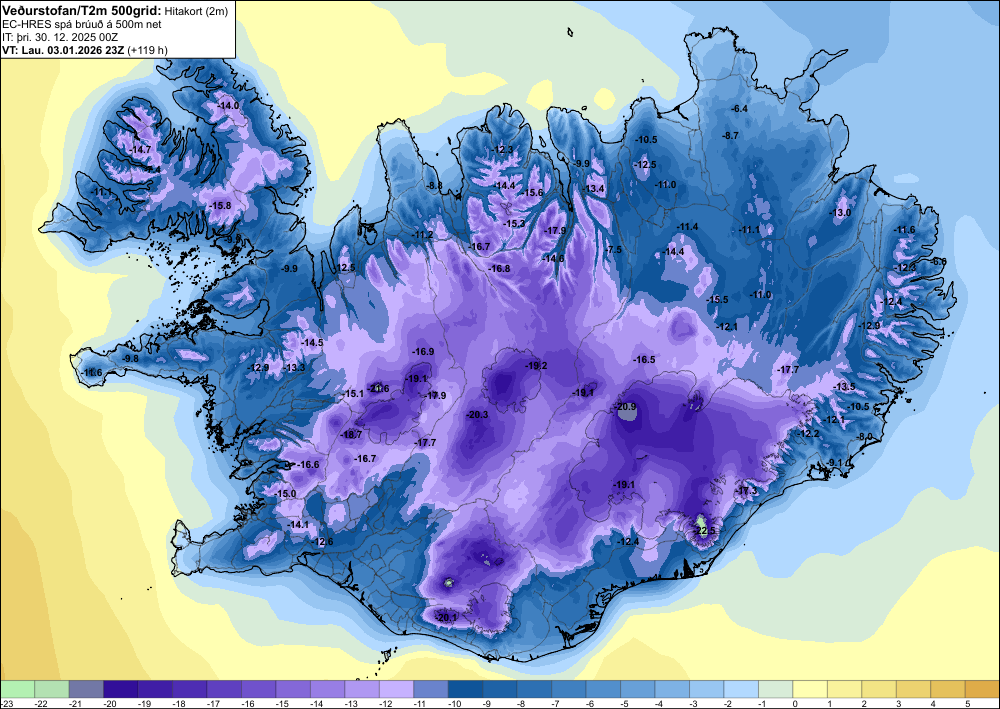
Task: Click the '5' legend scale label
Action: point(967,703)
